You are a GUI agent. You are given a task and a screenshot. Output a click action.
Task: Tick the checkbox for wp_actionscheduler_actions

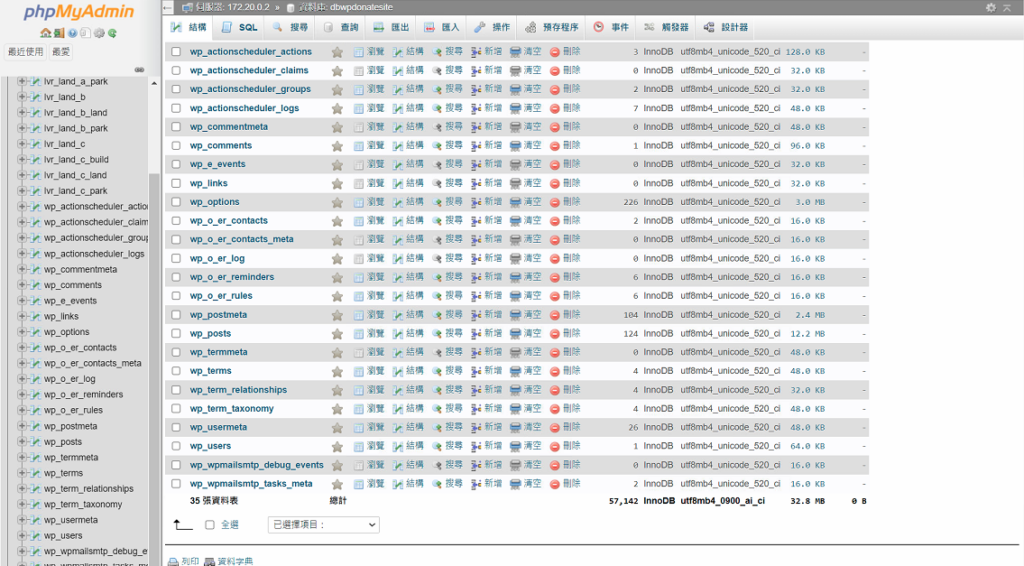click(x=176, y=52)
